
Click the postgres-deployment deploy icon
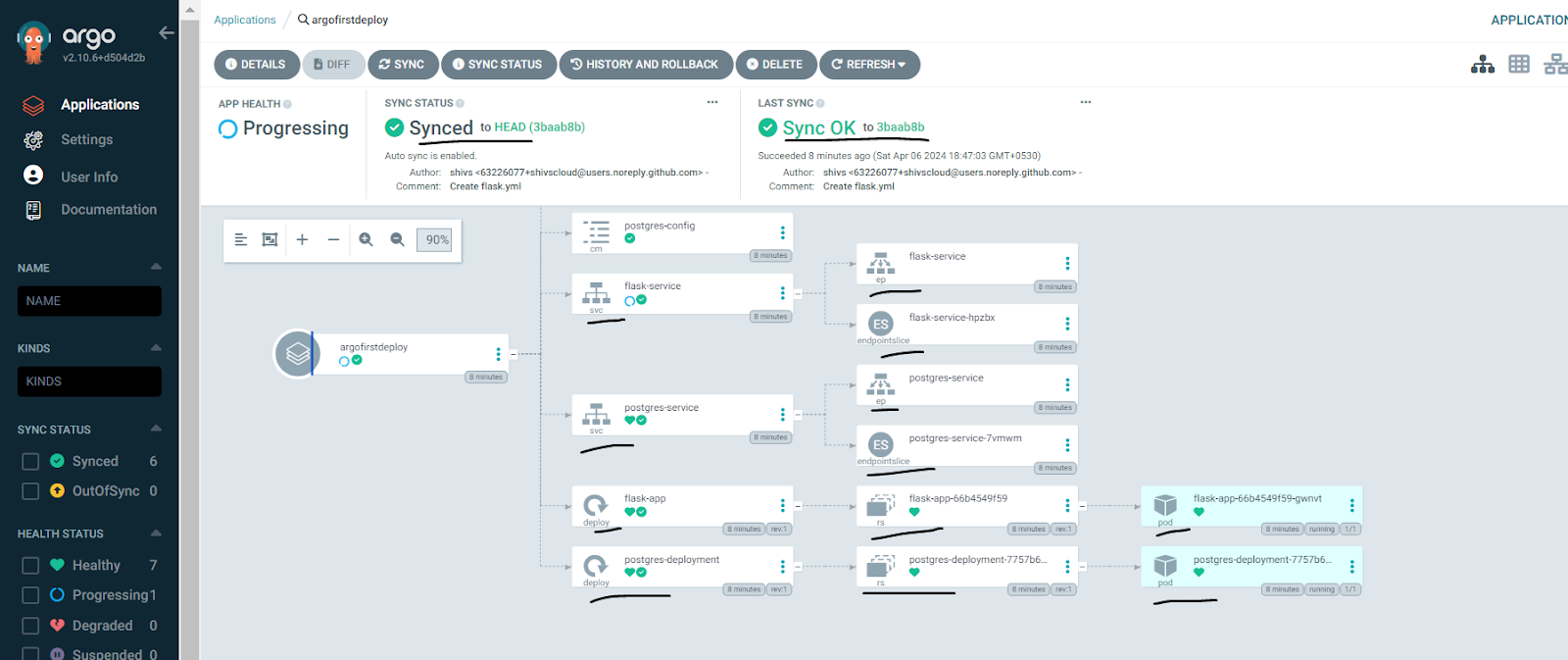tap(596, 566)
